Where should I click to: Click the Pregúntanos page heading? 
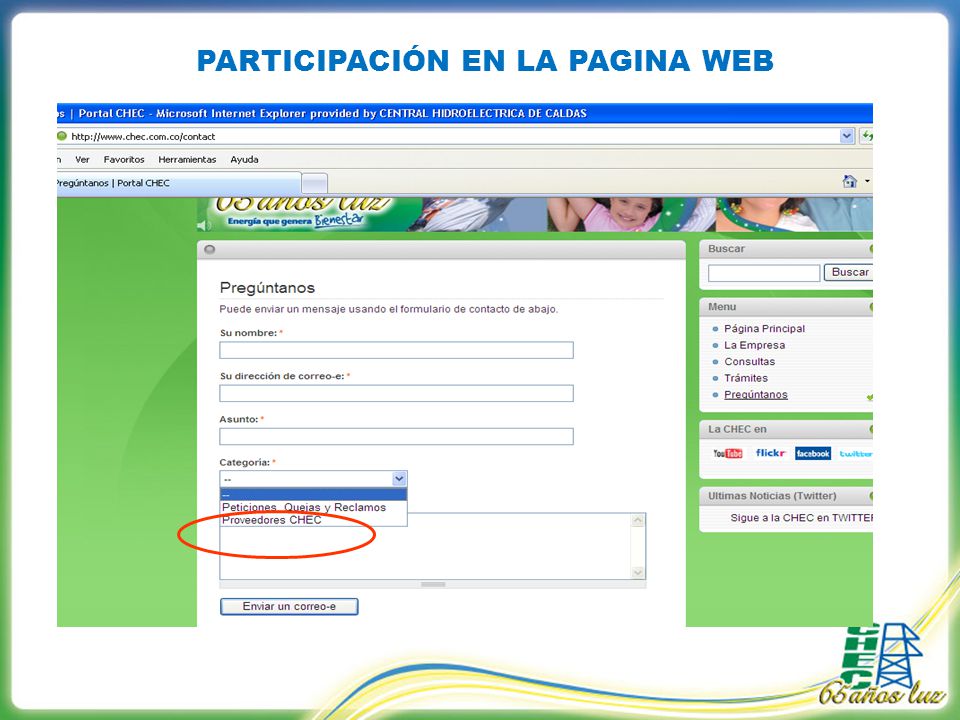[267, 288]
